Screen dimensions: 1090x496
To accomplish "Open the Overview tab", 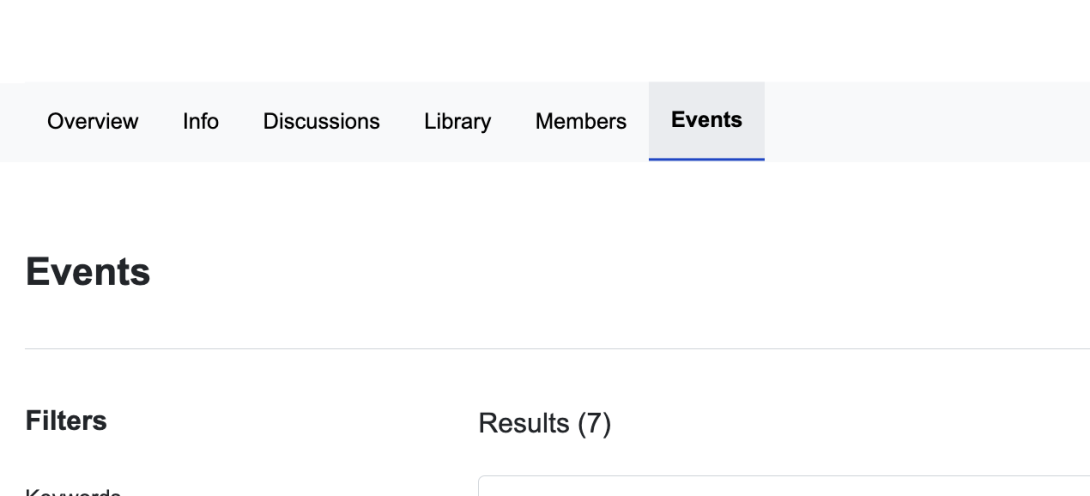I will point(92,122).
